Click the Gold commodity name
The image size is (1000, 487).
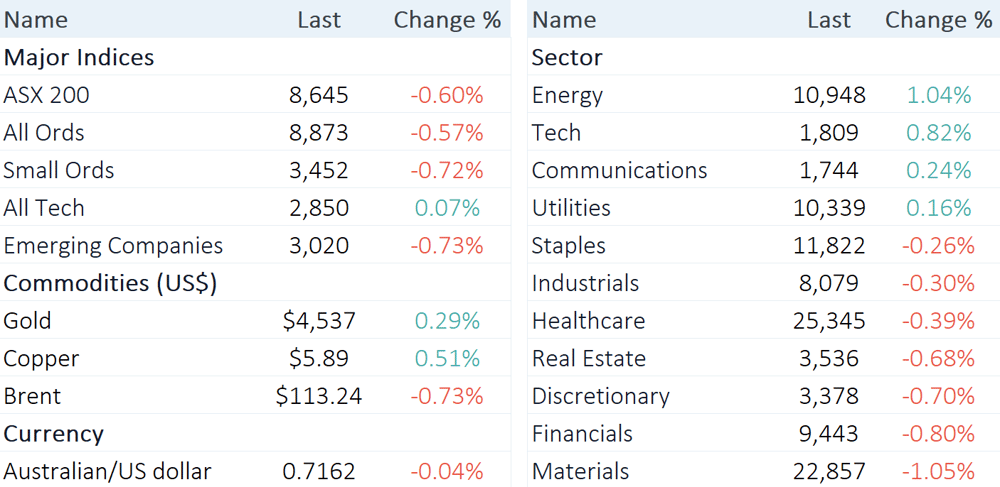pos(27,321)
